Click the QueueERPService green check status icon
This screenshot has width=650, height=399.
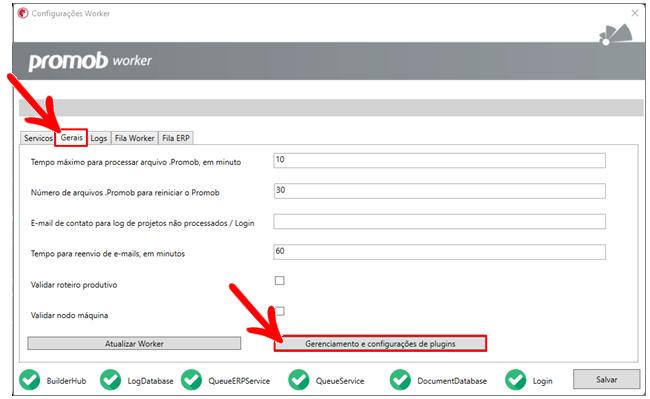click(192, 380)
